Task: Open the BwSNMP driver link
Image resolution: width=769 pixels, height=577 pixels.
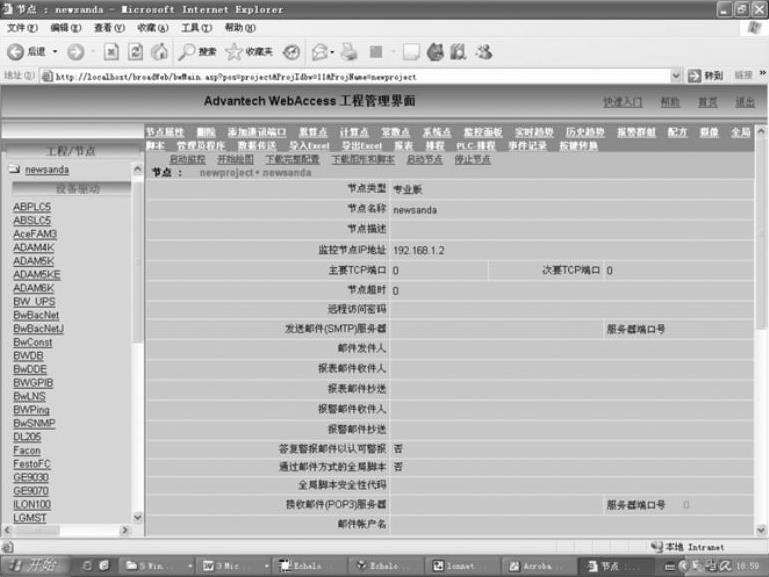Action: coord(34,423)
